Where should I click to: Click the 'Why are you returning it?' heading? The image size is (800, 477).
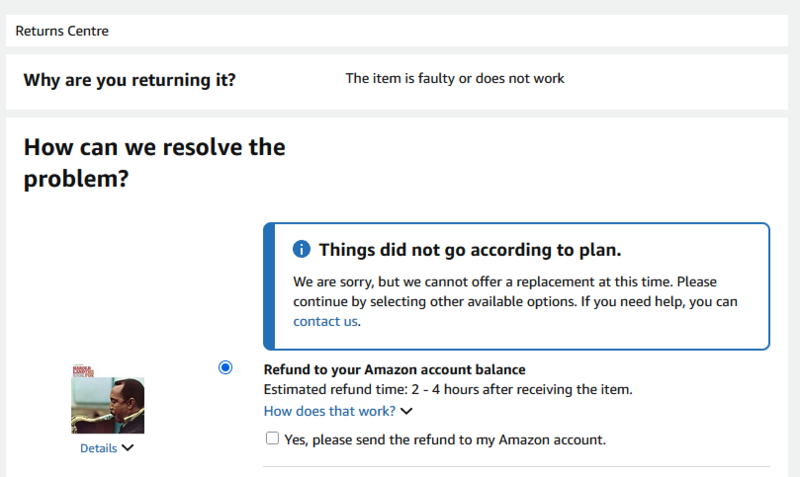[x=130, y=80]
